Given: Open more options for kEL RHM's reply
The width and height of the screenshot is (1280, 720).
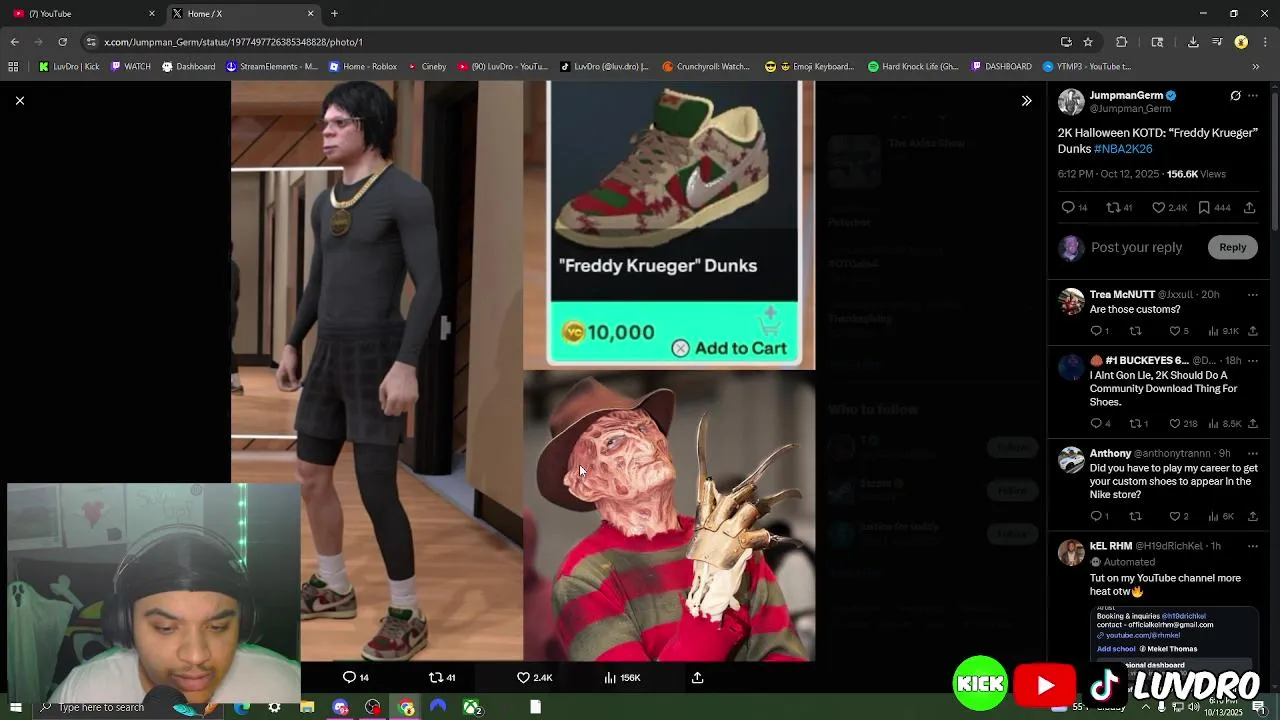Looking at the screenshot, I should point(1253,546).
